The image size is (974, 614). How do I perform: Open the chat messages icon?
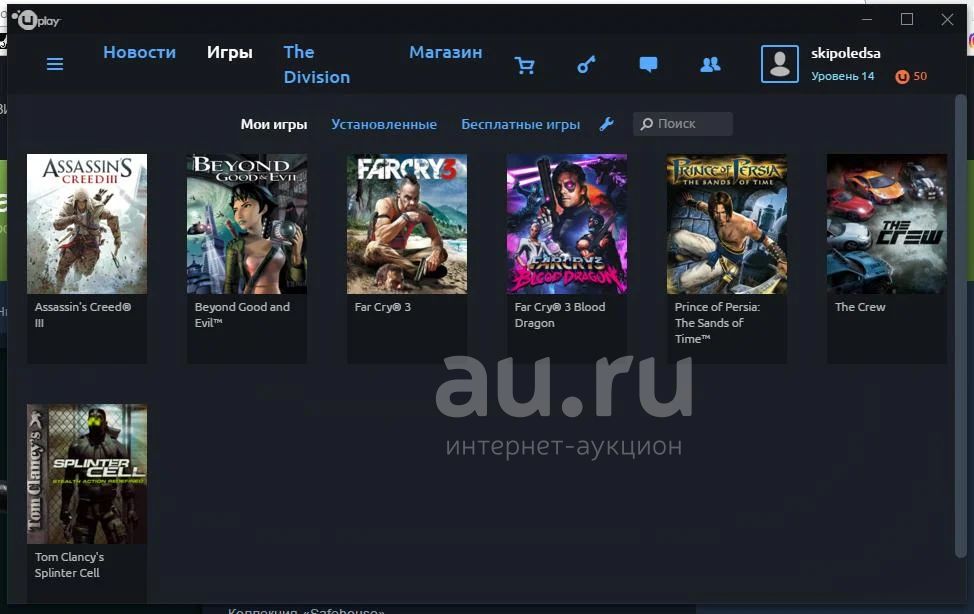pyautogui.click(x=648, y=65)
